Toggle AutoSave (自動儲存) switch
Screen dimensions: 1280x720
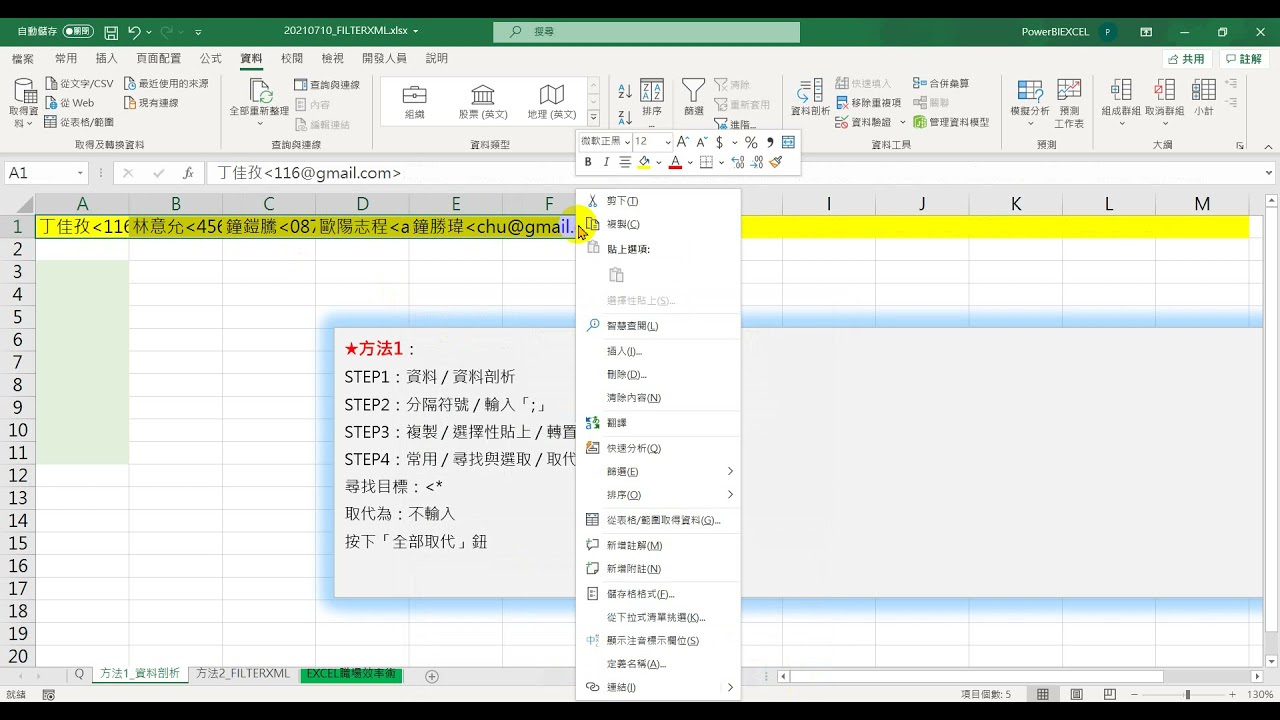[78, 32]
